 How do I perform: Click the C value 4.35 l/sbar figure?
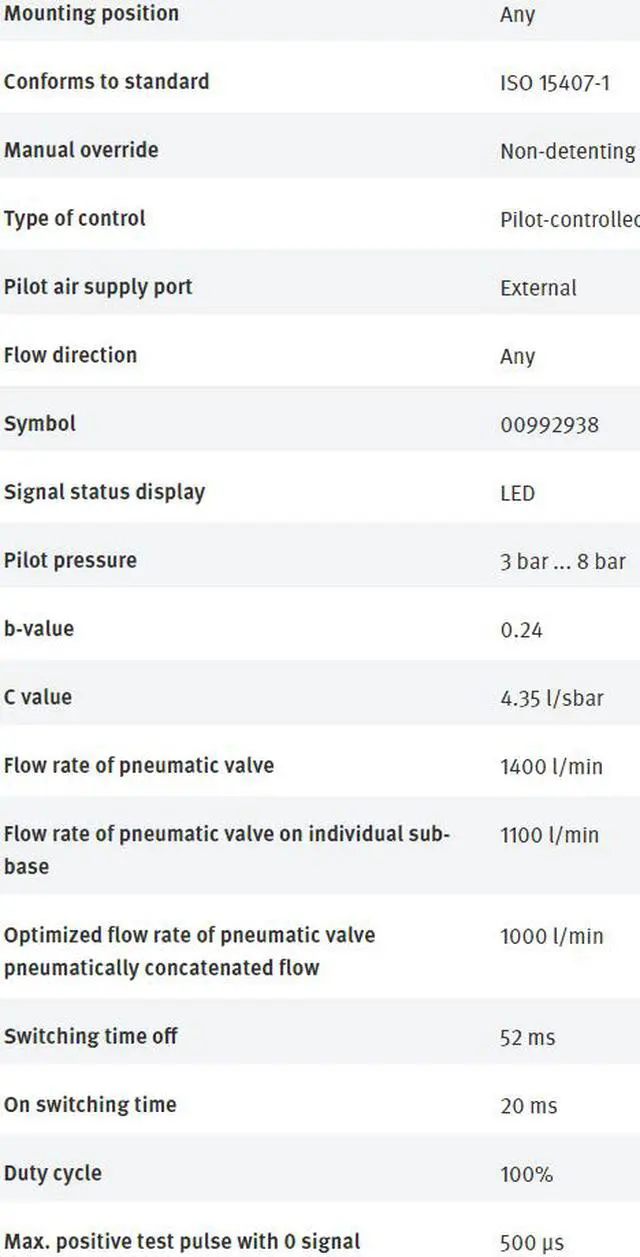(x=551, y=698)
